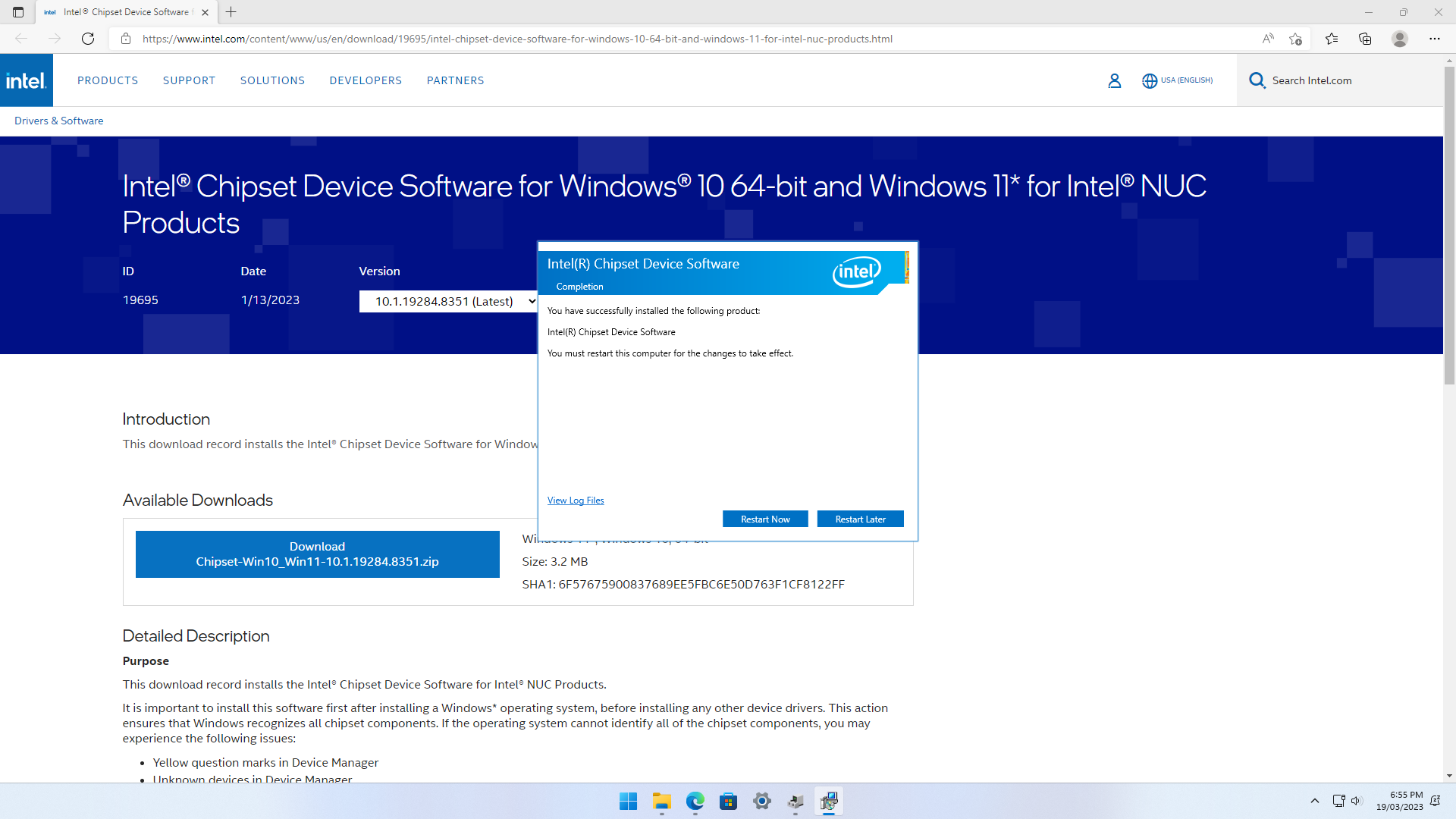This screenshot has height=819, width=1456.
Task: Click Yellow question marks bullet item
Action: coord(265,763)
